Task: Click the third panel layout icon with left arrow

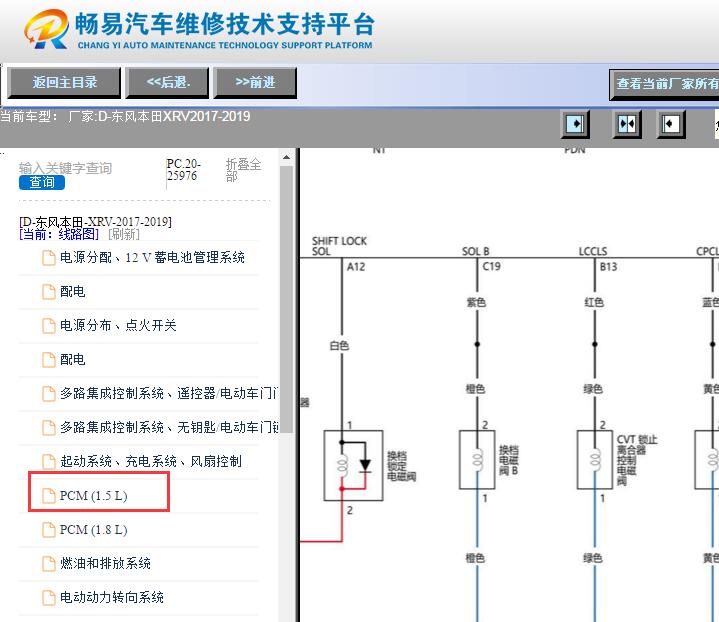Action: 670,124
